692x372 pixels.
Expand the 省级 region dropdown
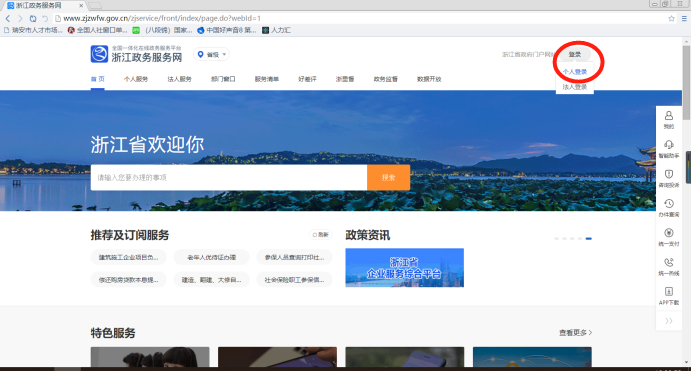212,55
